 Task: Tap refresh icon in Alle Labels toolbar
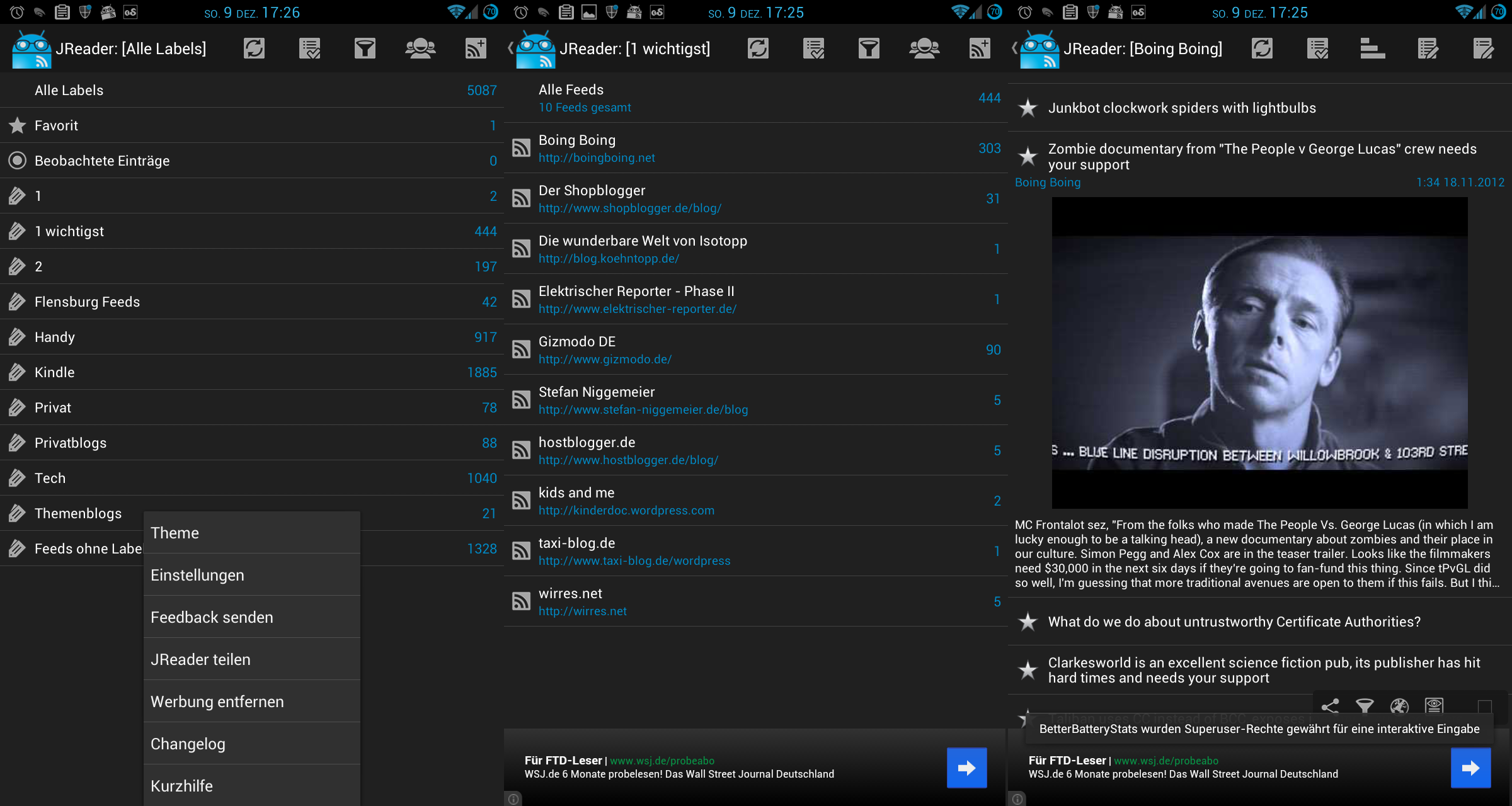pyautogui.click(x=254, y=48)
